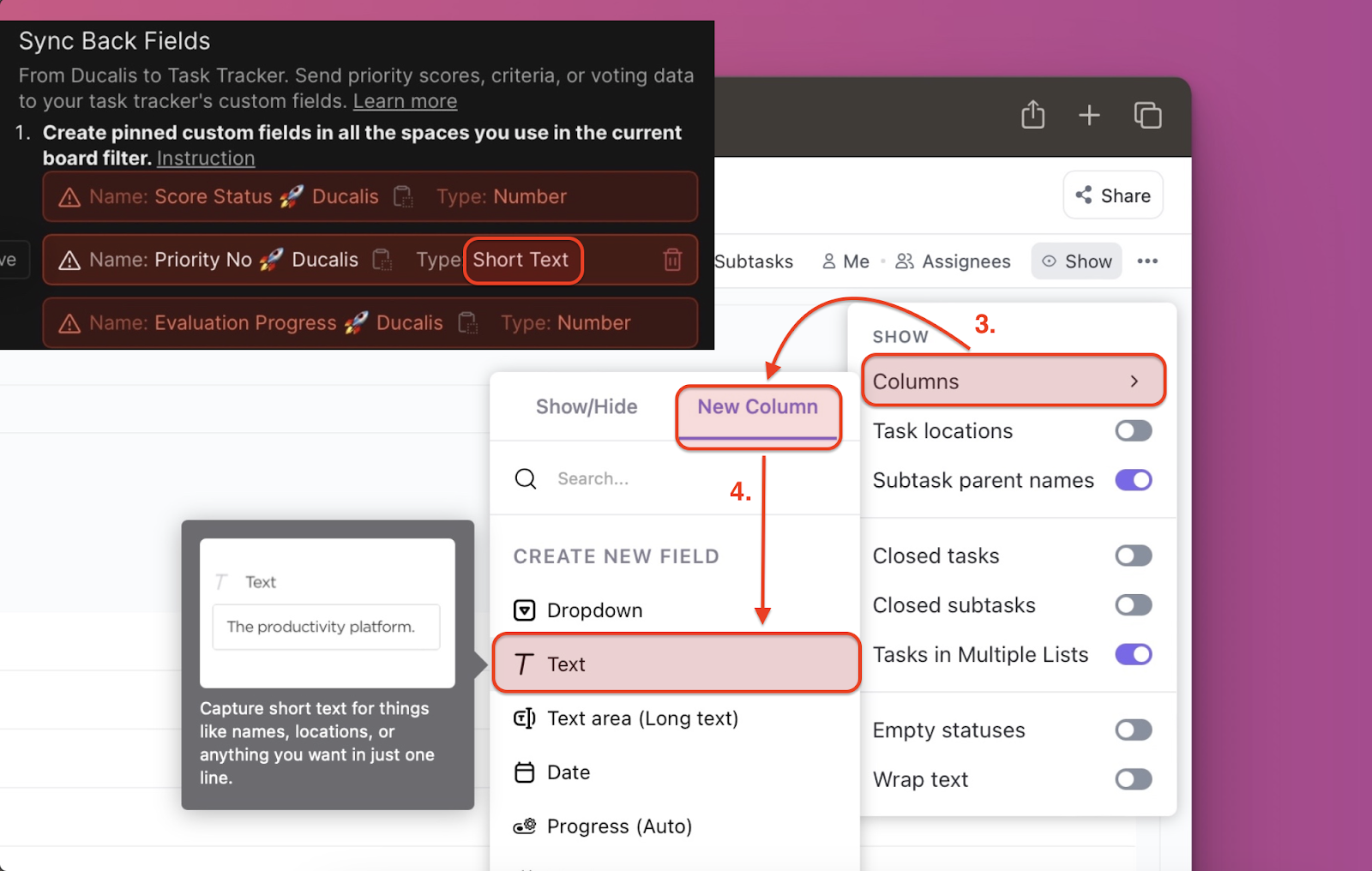Enable the Closed tasks toggle
Screen dimensions: 1372x871
pyautogui.click(x=1133, y=555)
